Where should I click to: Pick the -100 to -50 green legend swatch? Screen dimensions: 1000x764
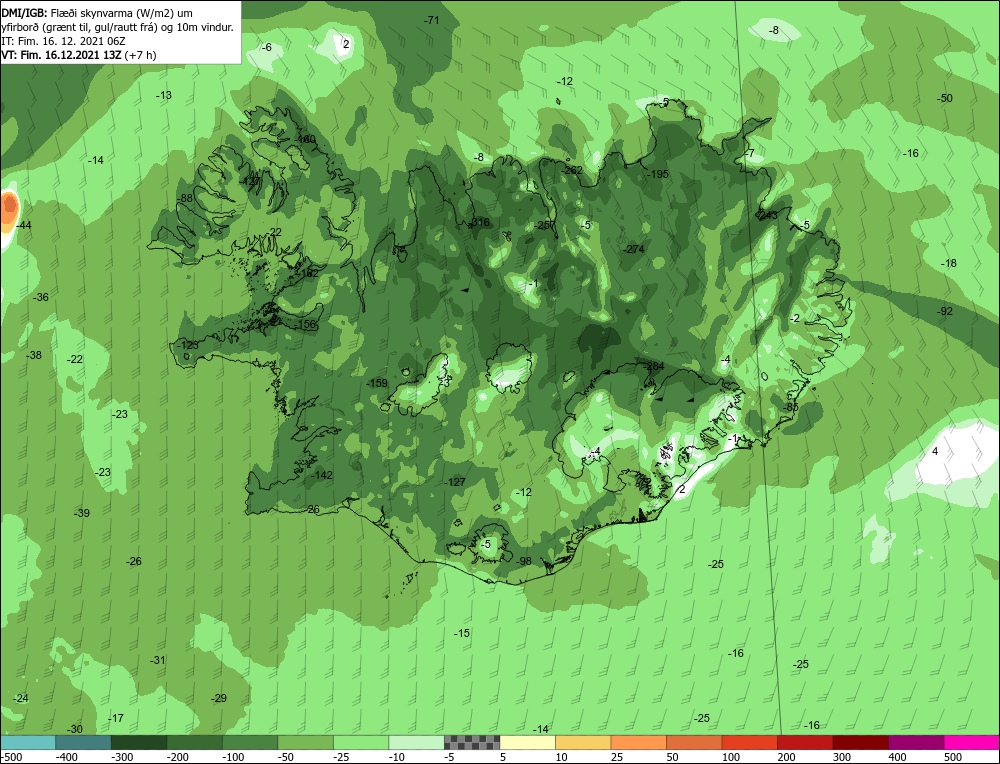tap(250, 742)
